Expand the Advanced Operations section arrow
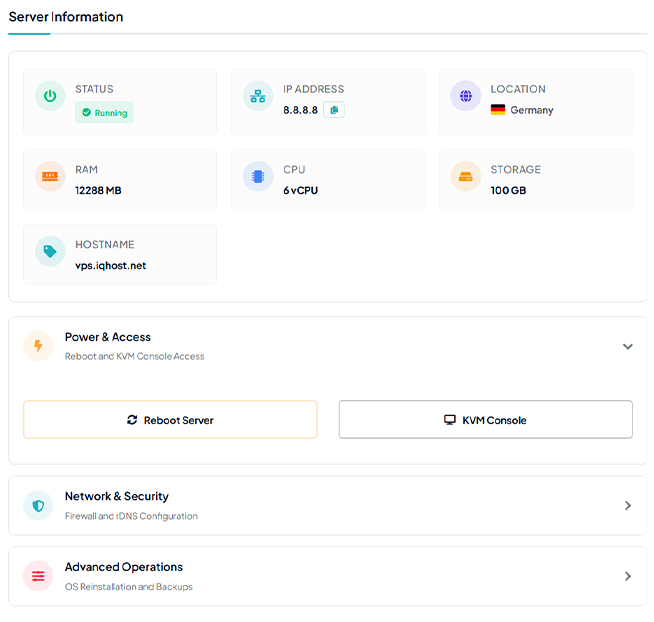The height and width of the screenshot is (622, 654). click(627, 576)
